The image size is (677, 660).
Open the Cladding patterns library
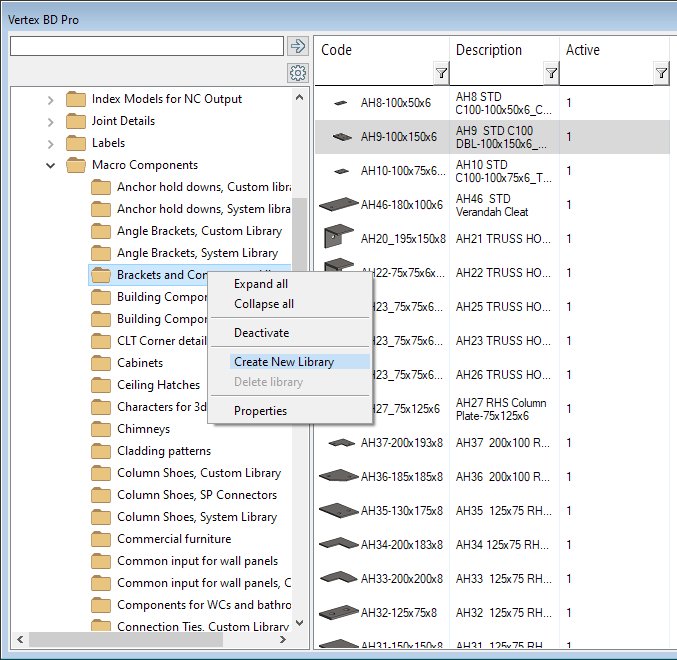tap(163, 451)
